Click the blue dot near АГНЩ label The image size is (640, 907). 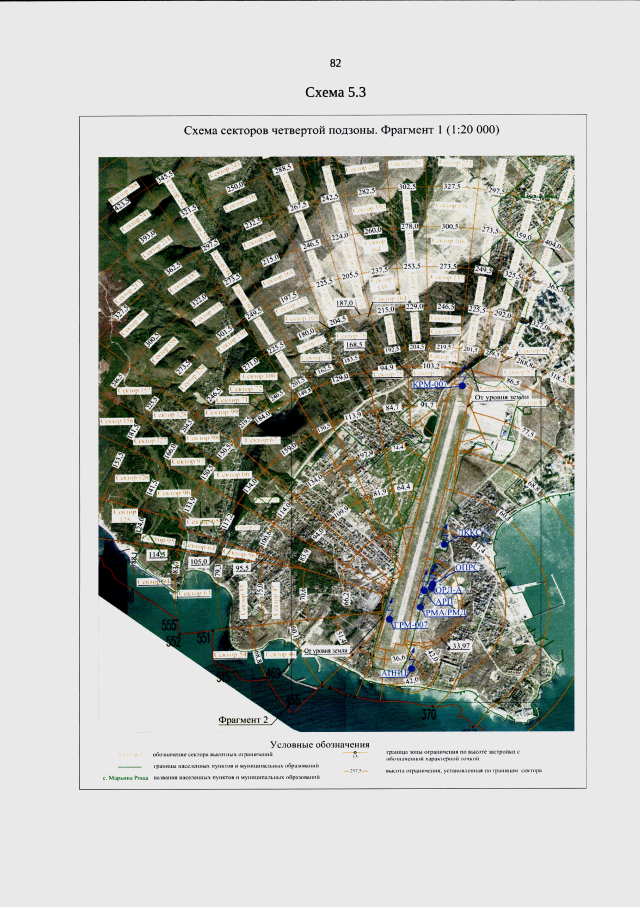411,669
